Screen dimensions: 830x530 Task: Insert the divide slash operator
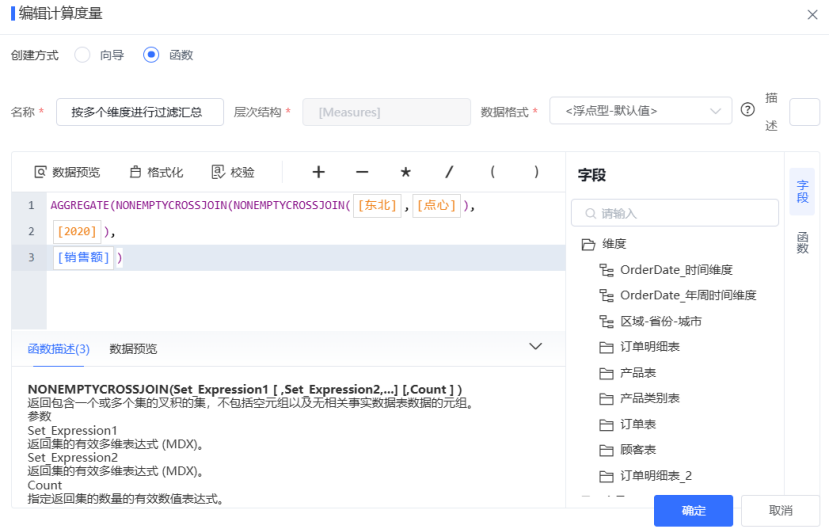pyautogui.click(x=449, y=172)
